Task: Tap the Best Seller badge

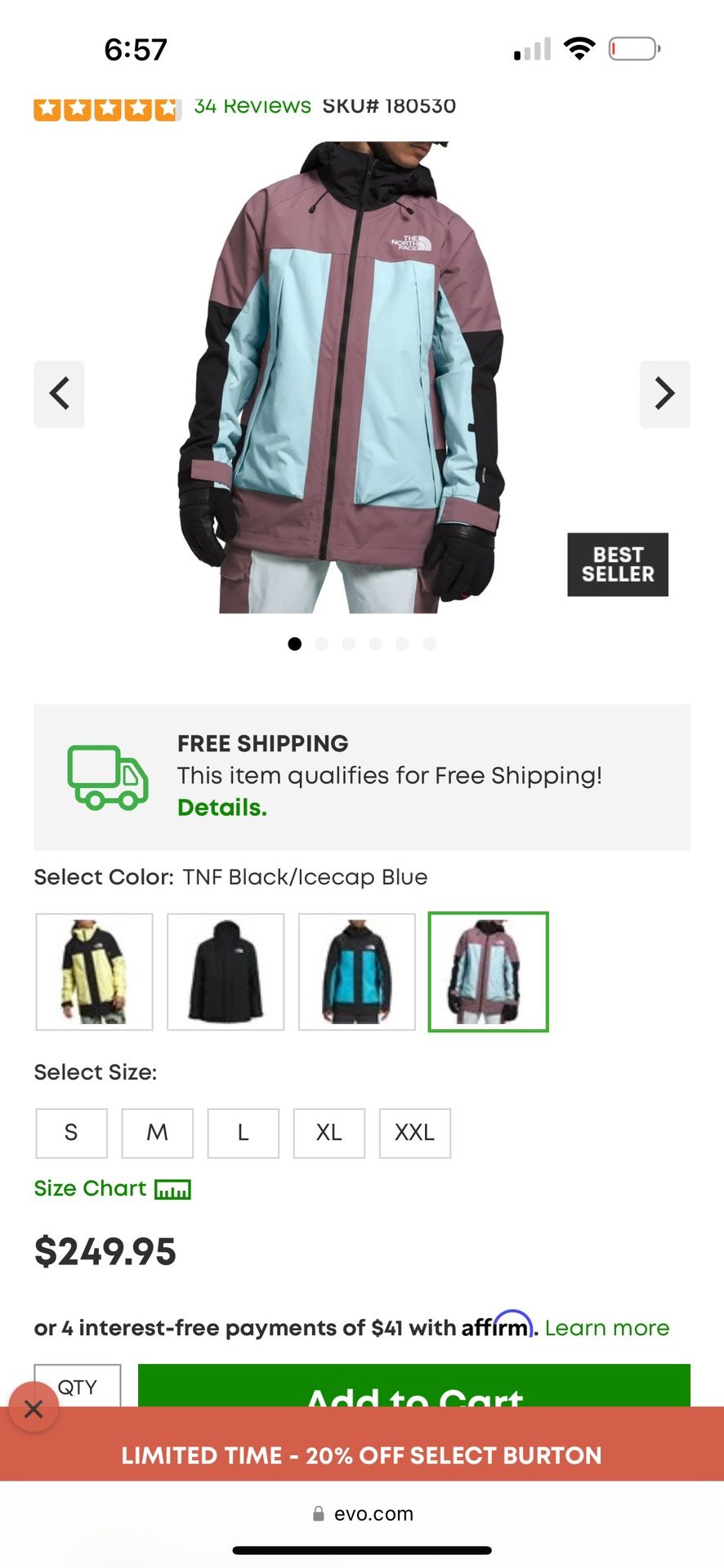Action: coord(618,564)
